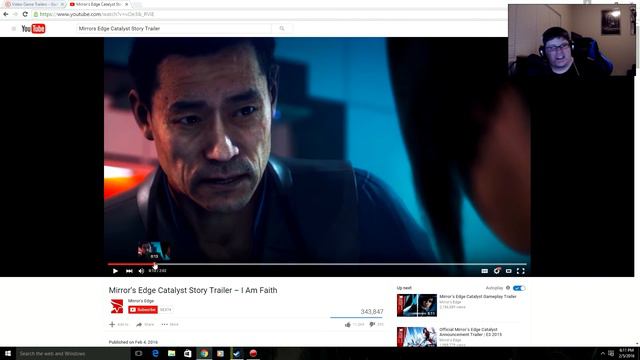Open the Autoplay info icon
Viewport: 640px width, 360px height.
click(x=508, y=288)
